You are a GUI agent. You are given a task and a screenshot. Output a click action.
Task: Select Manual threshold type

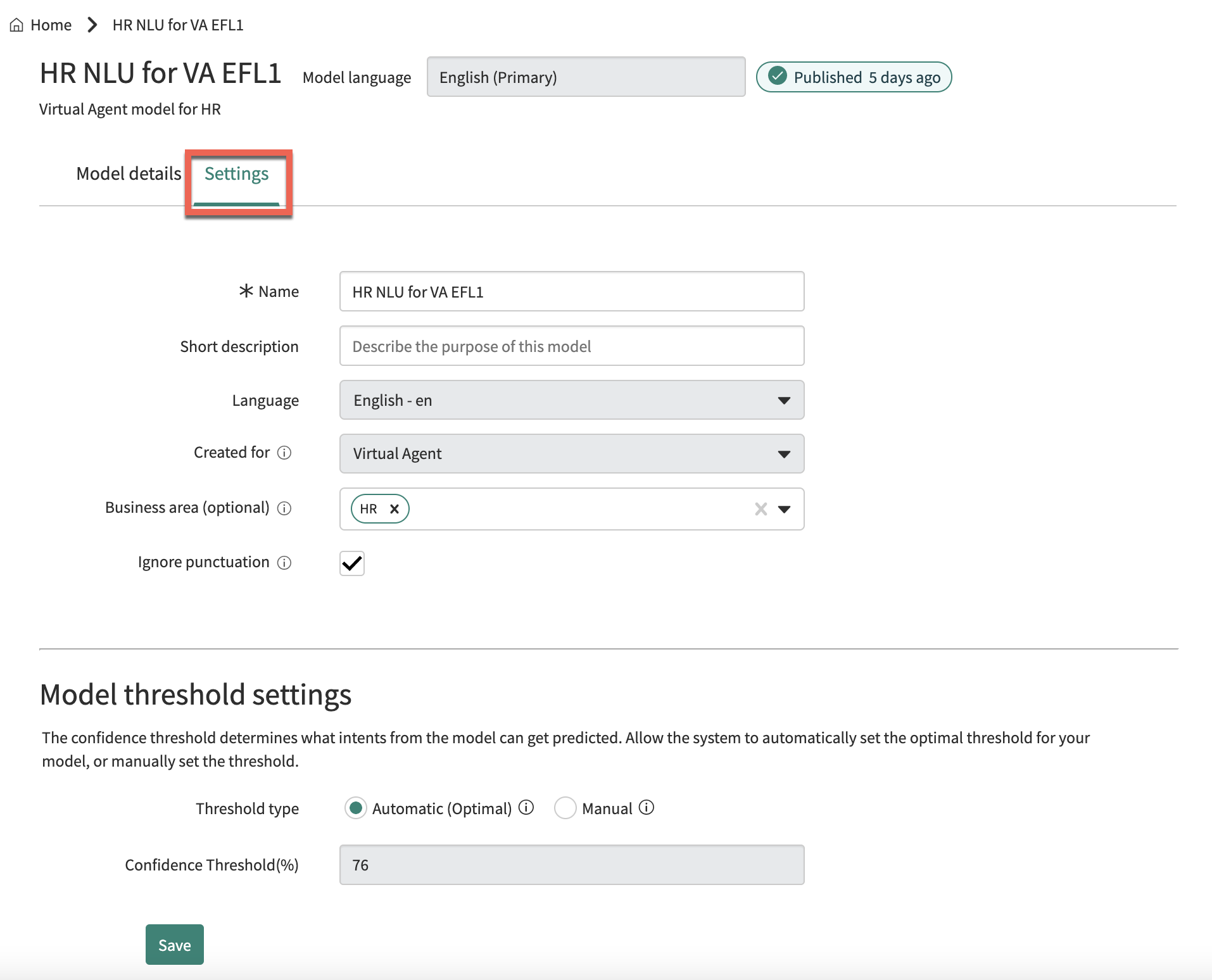click(x=565, y=808)
